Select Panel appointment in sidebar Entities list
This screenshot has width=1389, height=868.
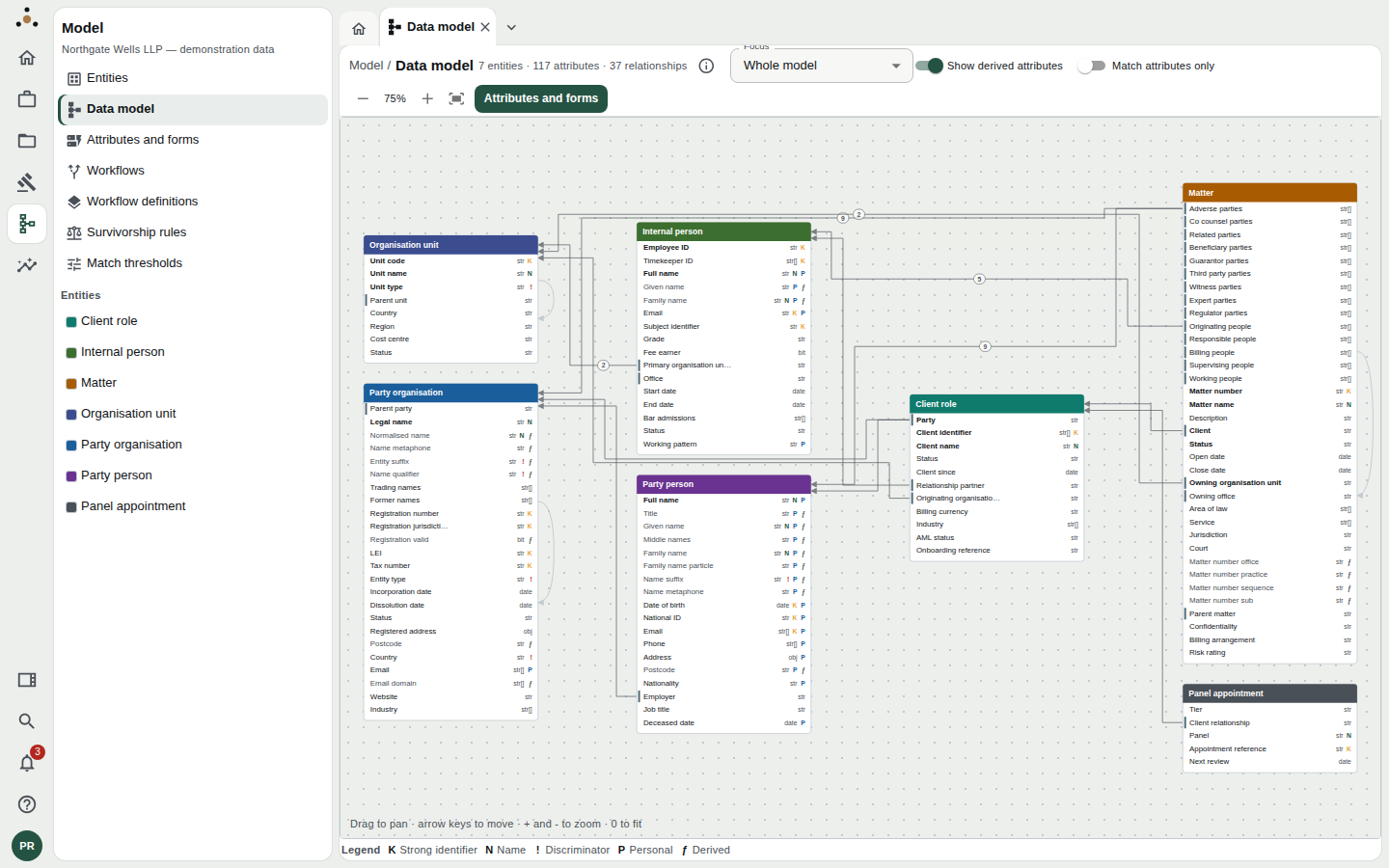click(x=193, y=506)
